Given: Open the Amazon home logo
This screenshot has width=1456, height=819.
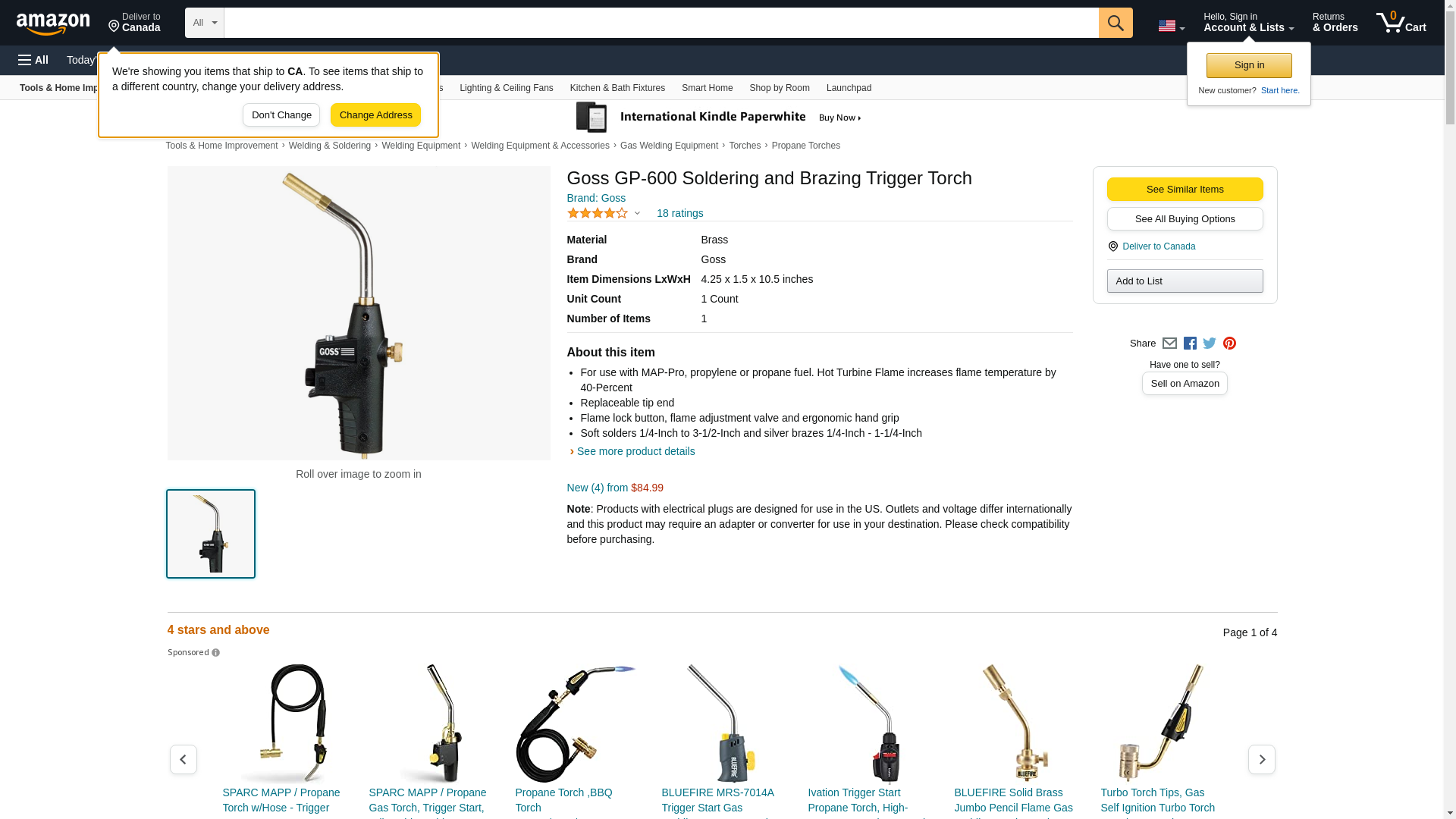Looking at the screenshot, I should [x=53, y=24].
